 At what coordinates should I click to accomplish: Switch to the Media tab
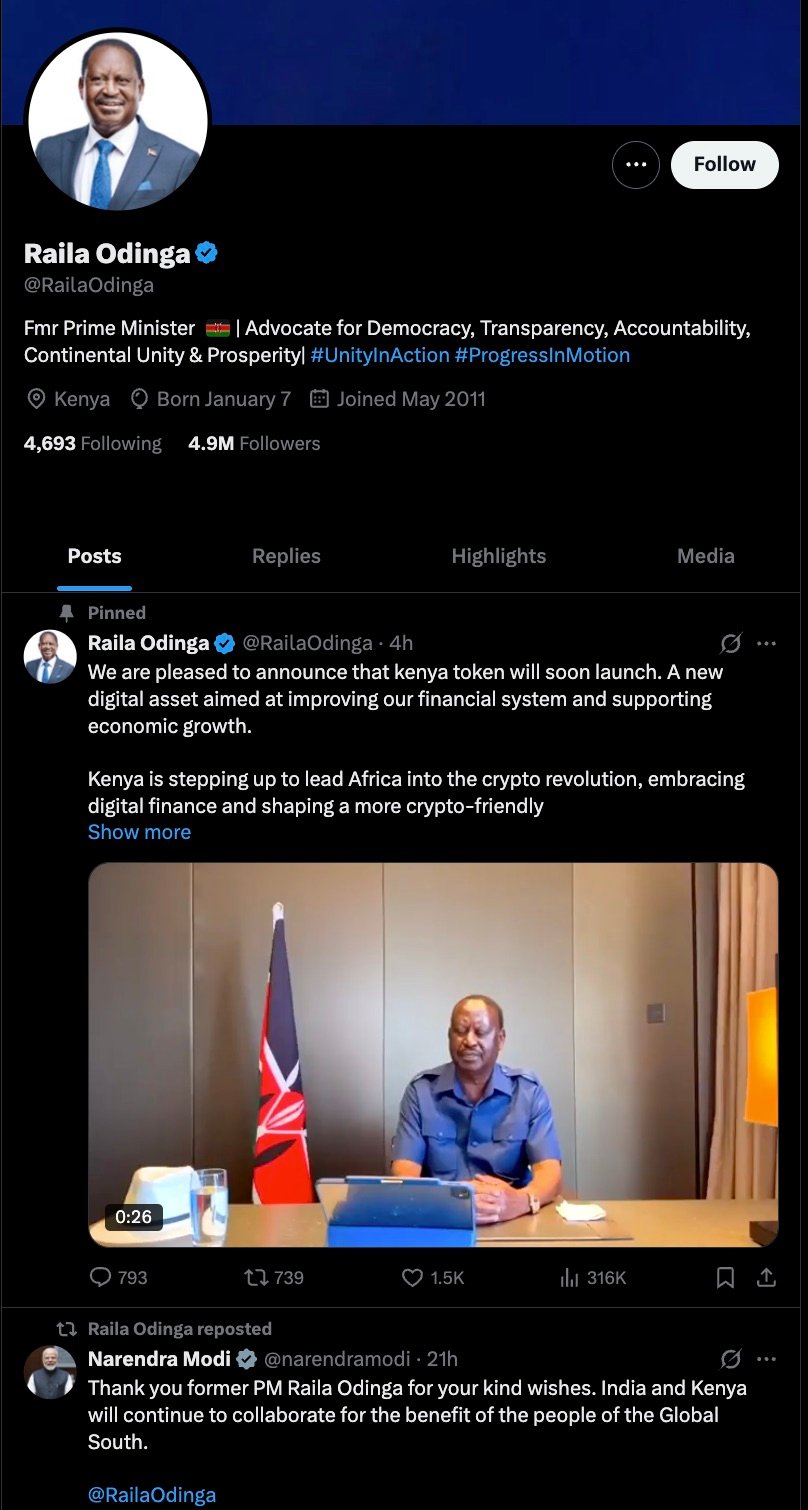[705, 556]
